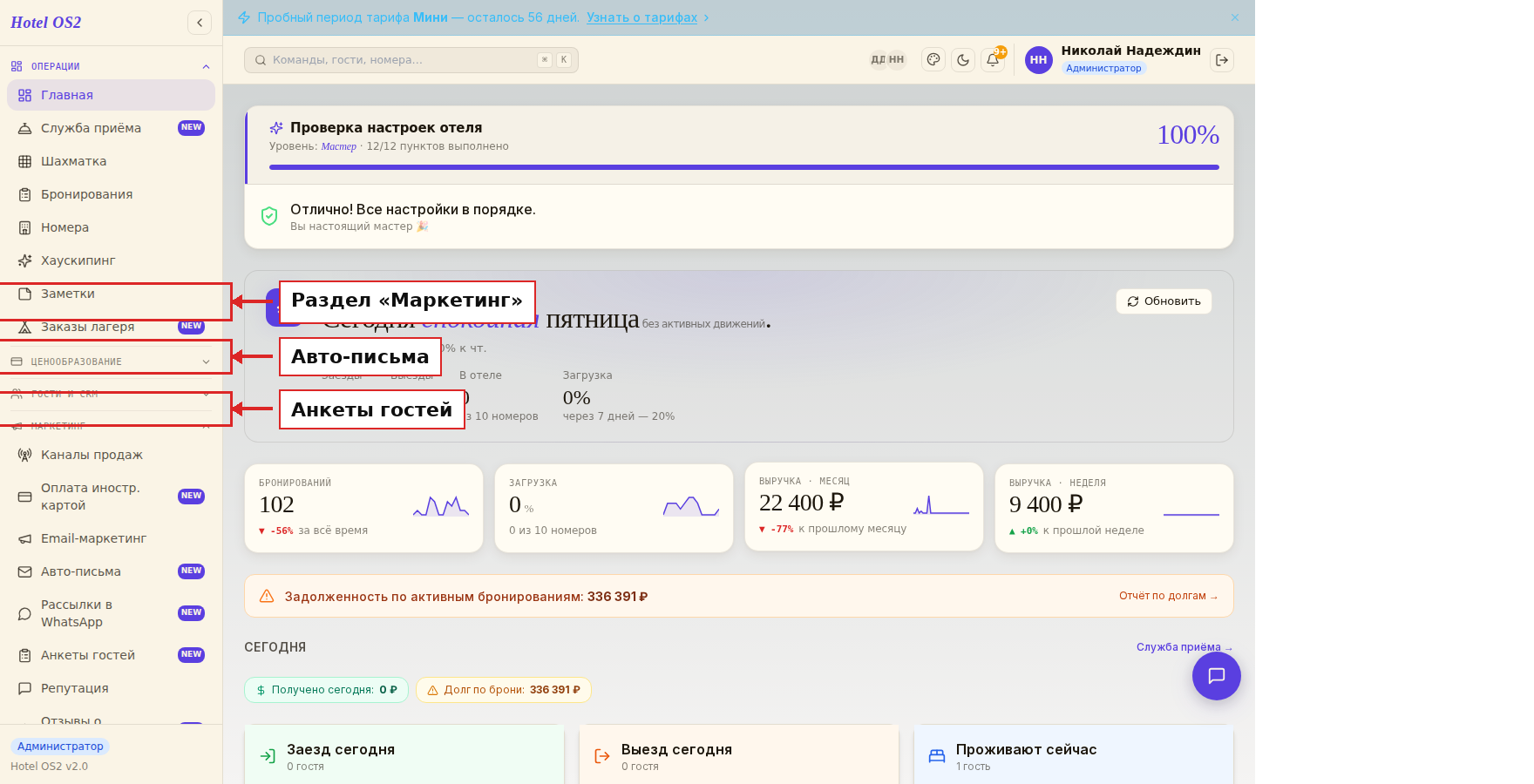Viewport: 1534px width, 784px height.
Task: Open Анкеты гостей in sidebar
Action: tap(111, 655)
